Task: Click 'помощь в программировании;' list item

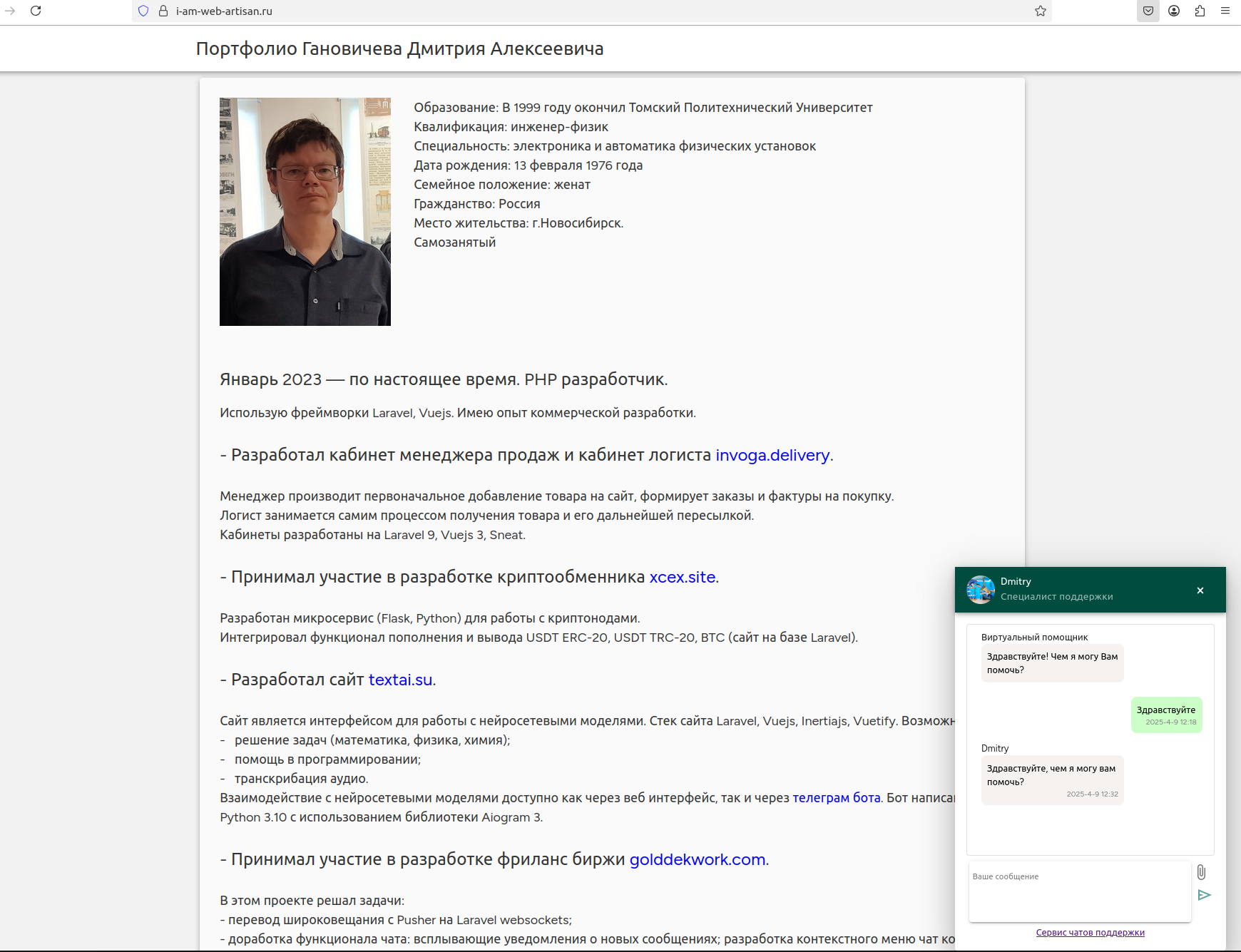Action: coord(327,759)
